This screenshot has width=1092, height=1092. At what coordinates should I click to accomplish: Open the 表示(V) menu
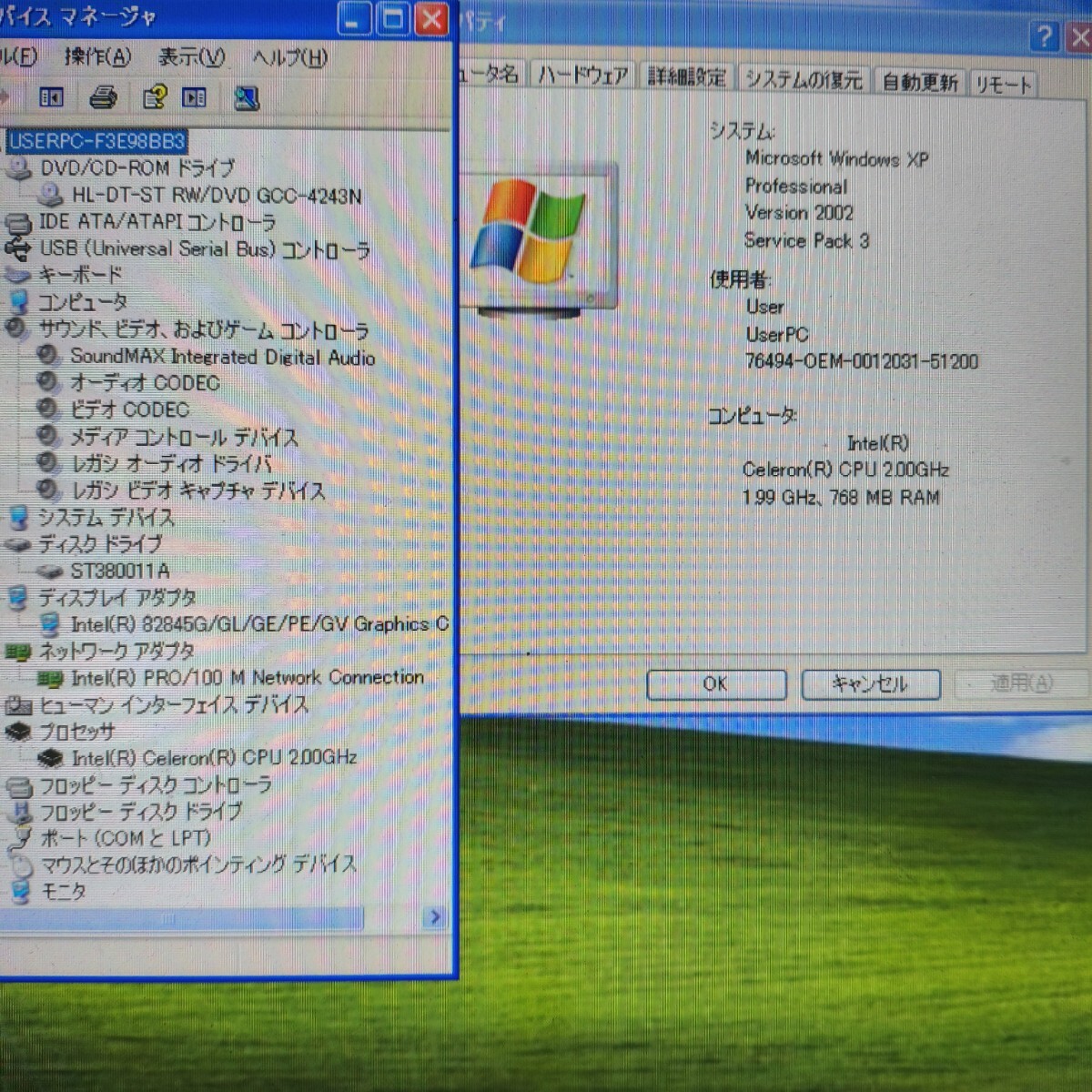point(191,57)
